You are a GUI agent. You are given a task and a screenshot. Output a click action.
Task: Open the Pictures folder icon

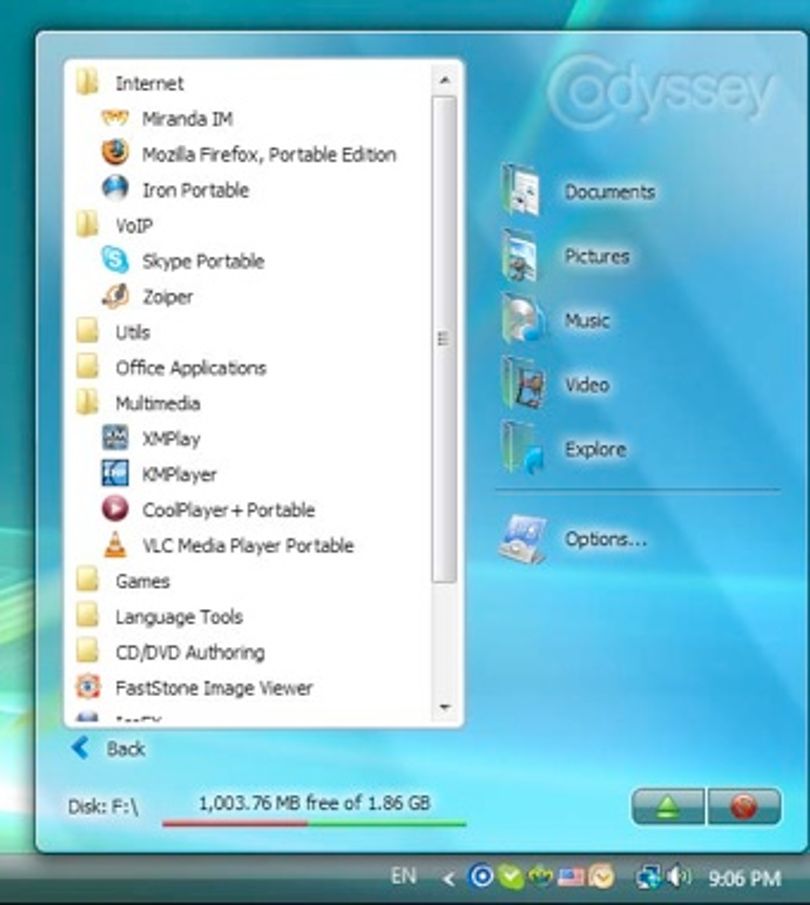click(521, 256)
